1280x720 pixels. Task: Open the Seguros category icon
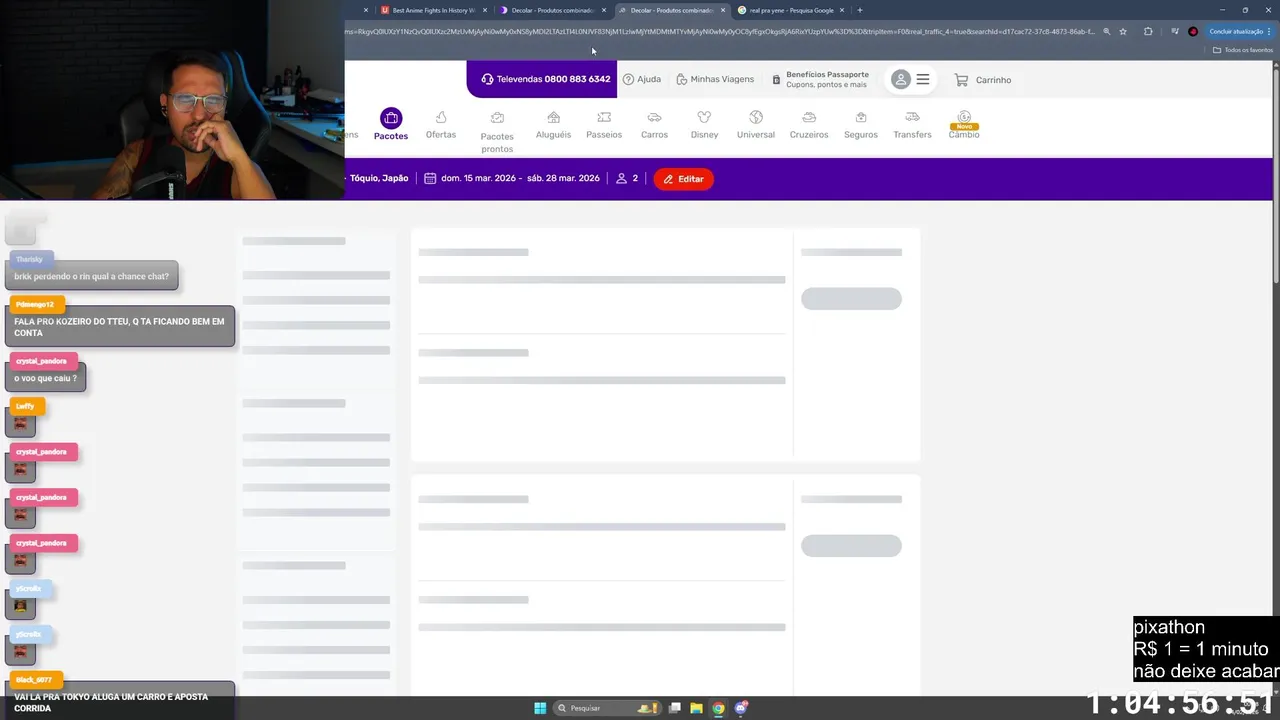[861, 118]
